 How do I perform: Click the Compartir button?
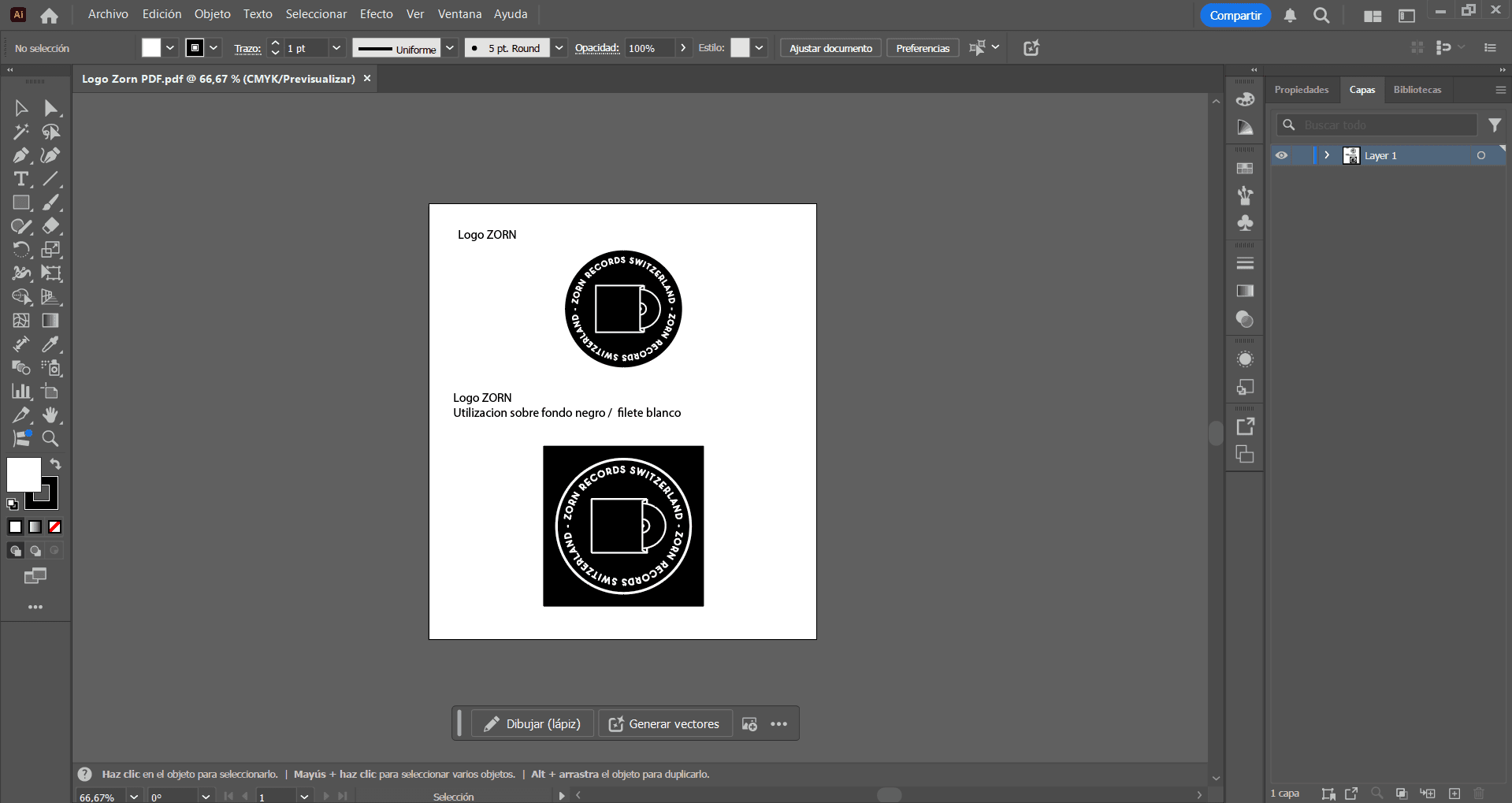tap(1235, 16)
